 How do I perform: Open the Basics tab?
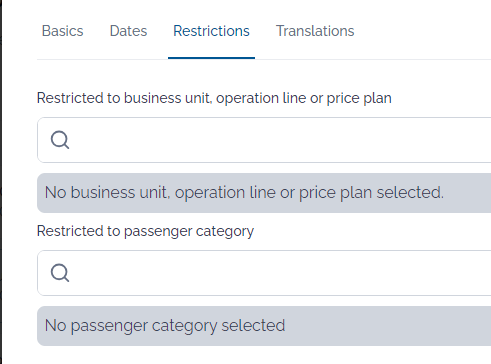[x=62, y=31]
